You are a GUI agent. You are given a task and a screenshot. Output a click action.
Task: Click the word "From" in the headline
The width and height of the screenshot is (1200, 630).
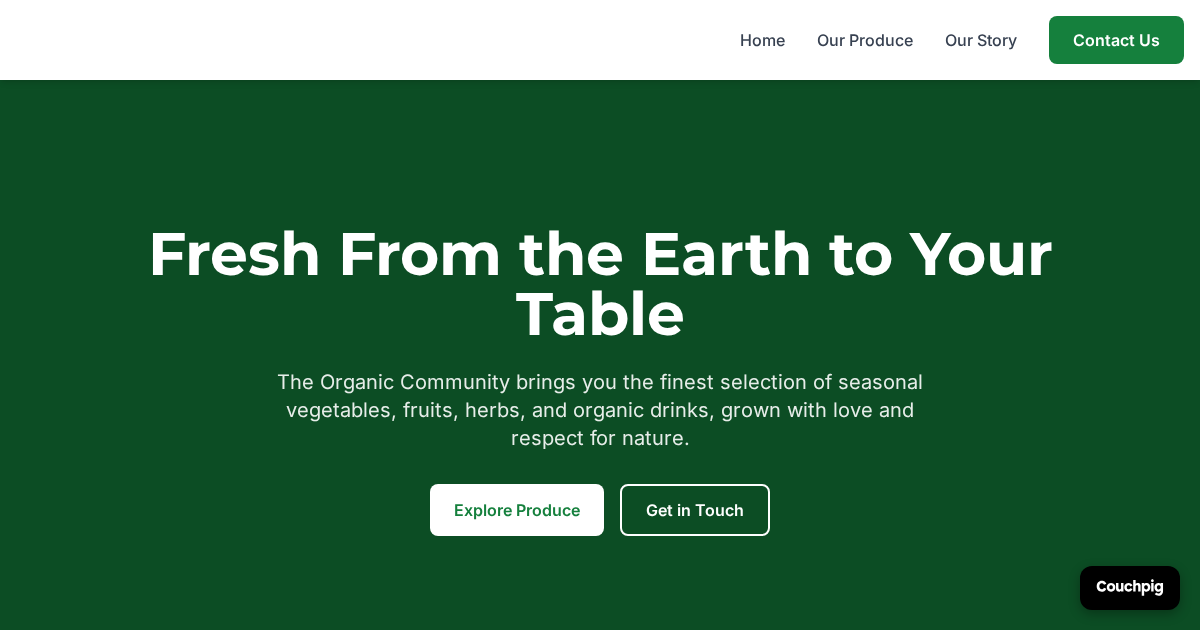(419, 254)
